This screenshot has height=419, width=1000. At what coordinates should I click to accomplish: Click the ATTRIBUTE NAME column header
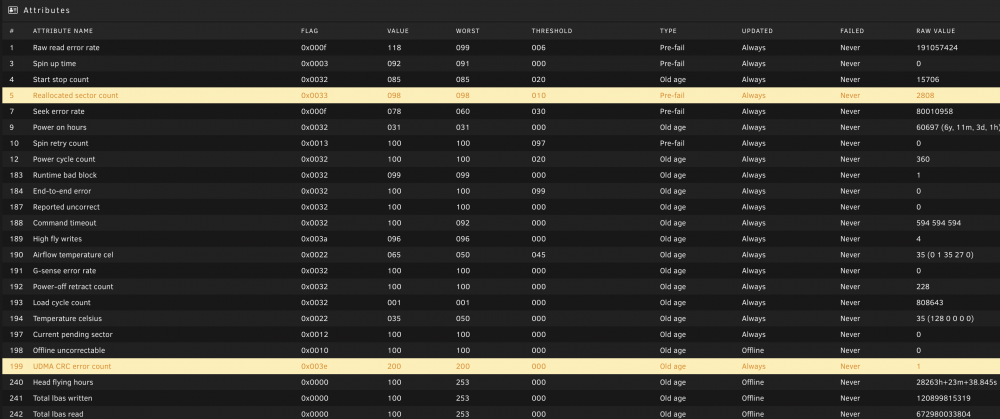click(62, 31)
